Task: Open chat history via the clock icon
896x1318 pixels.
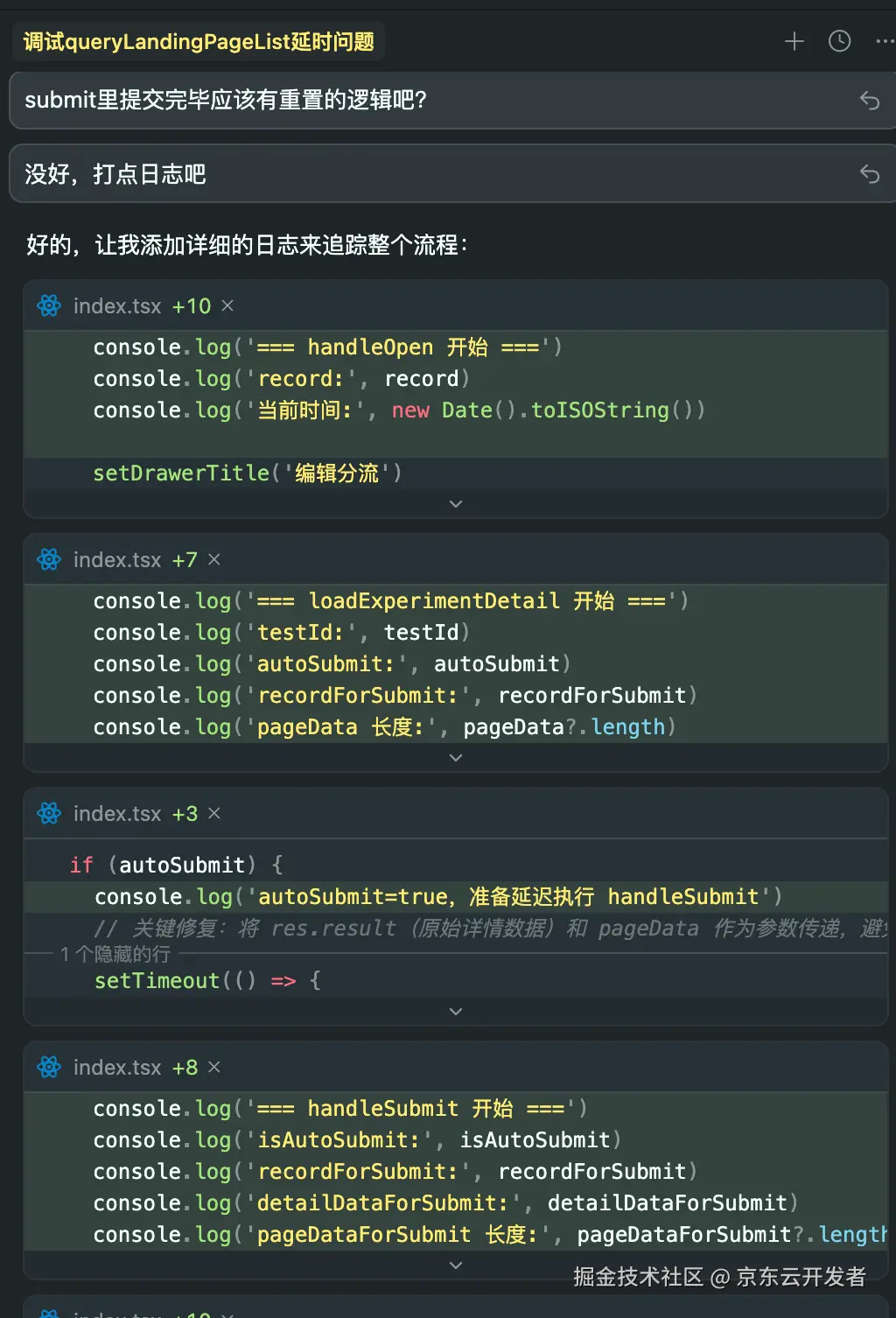Action: click(839, 41)
